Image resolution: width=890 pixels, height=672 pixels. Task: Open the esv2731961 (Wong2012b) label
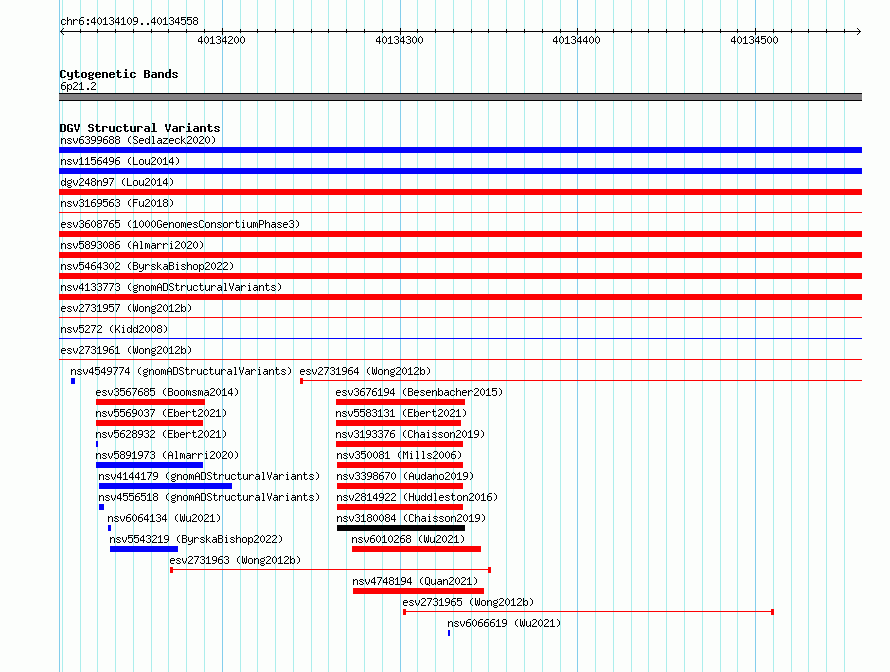(x=126, y=350)
